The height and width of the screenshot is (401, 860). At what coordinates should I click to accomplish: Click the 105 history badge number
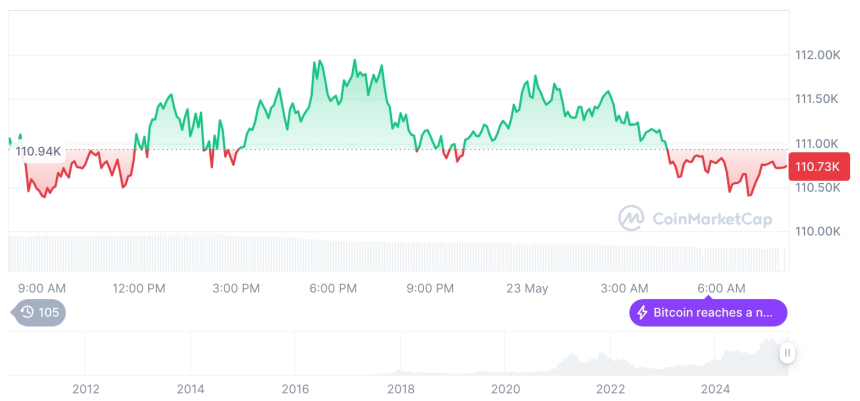(x=49, y=313)
